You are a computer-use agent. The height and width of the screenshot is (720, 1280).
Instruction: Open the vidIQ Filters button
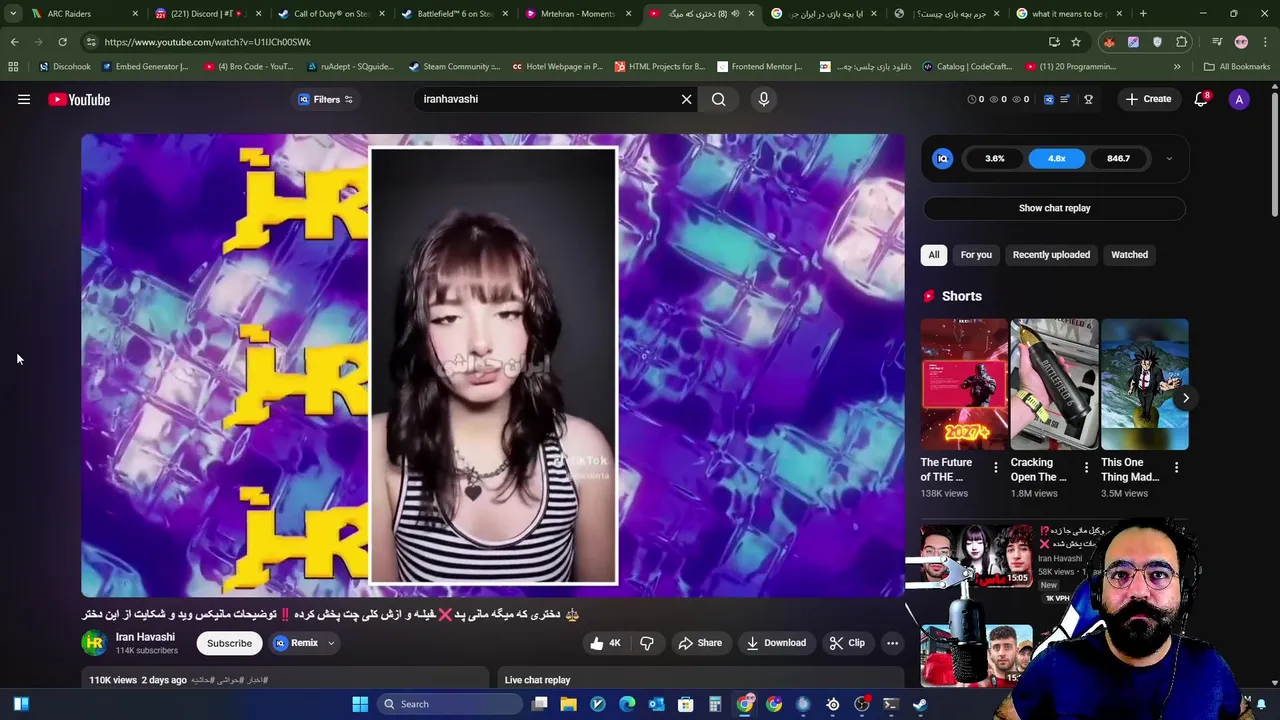pos(326,99)
